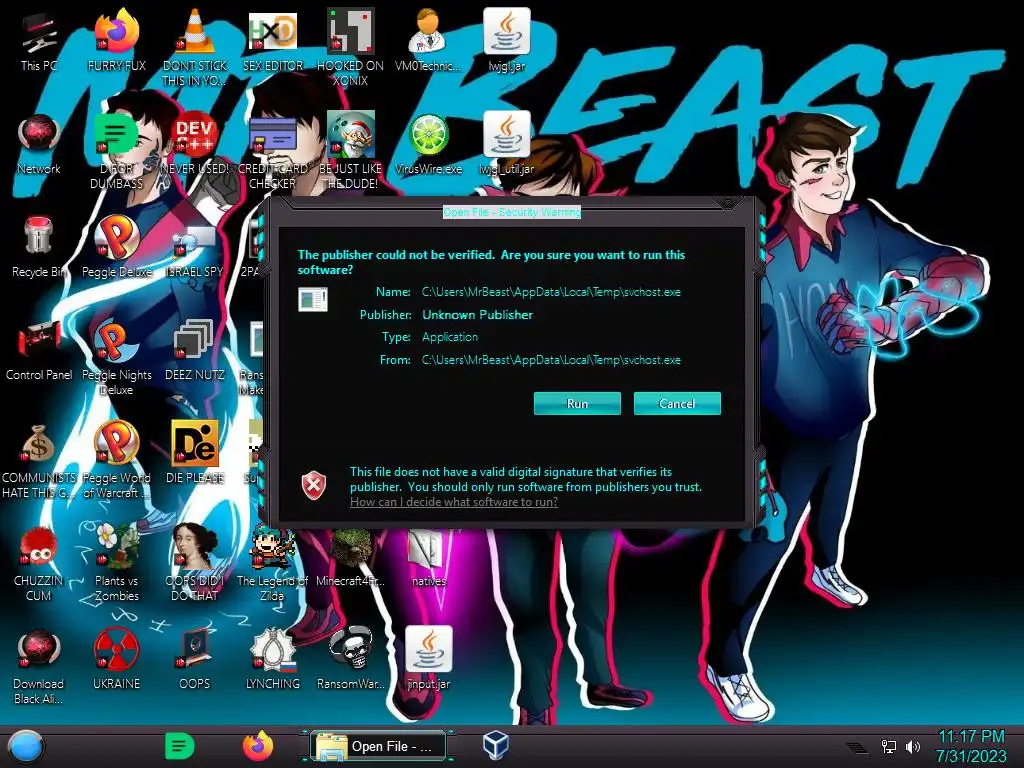
Task: Click Run in the security warning
Action: (x=577, y=404)
